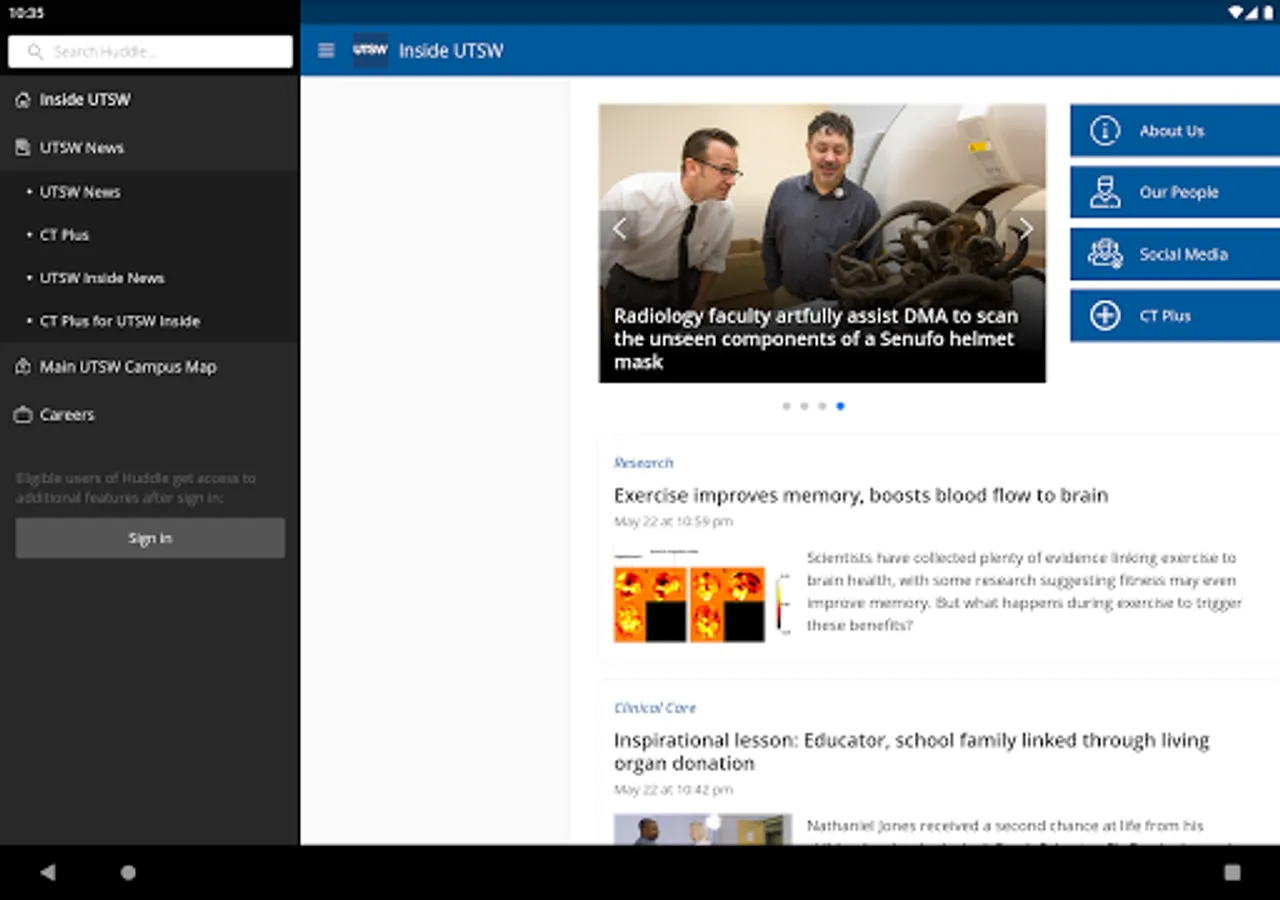Viewport: 1280px width, 900px height.
Task: Click the UTSW logo in header
Action: (x=370, y=50)
